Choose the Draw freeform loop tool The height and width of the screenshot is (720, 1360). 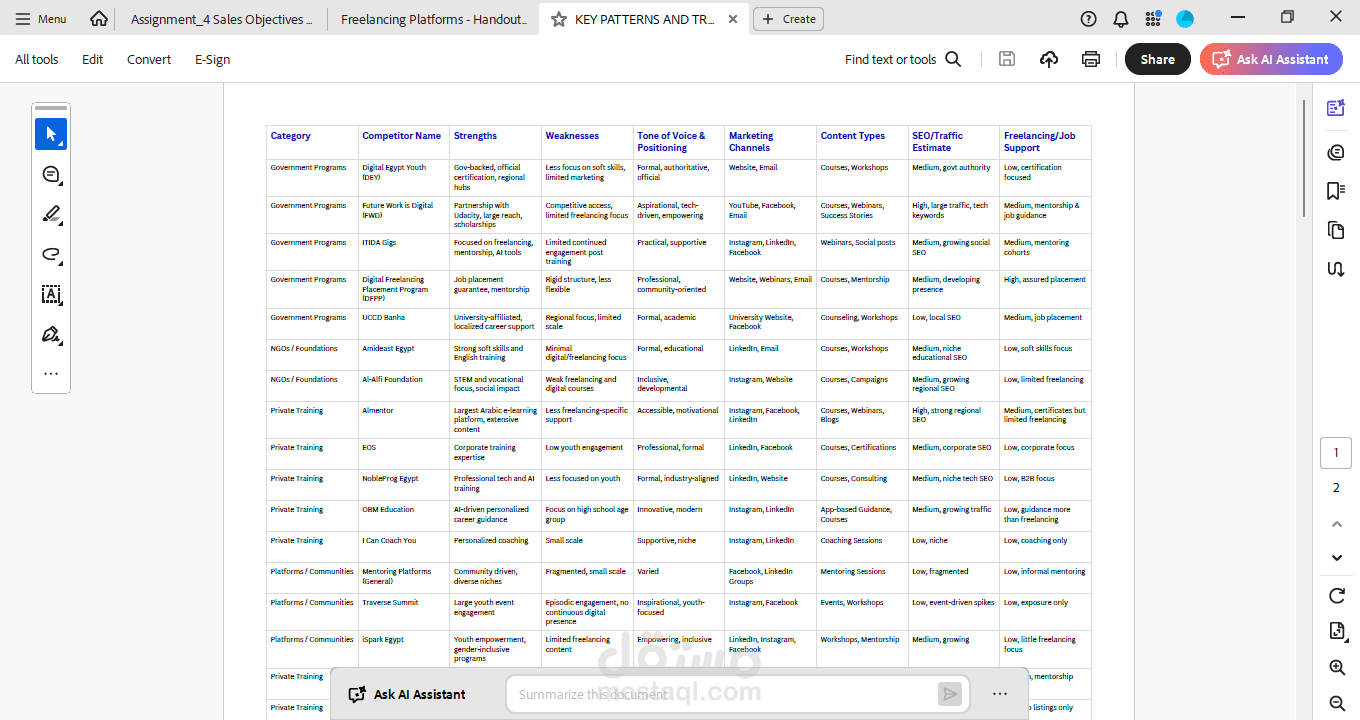(51, 254)
